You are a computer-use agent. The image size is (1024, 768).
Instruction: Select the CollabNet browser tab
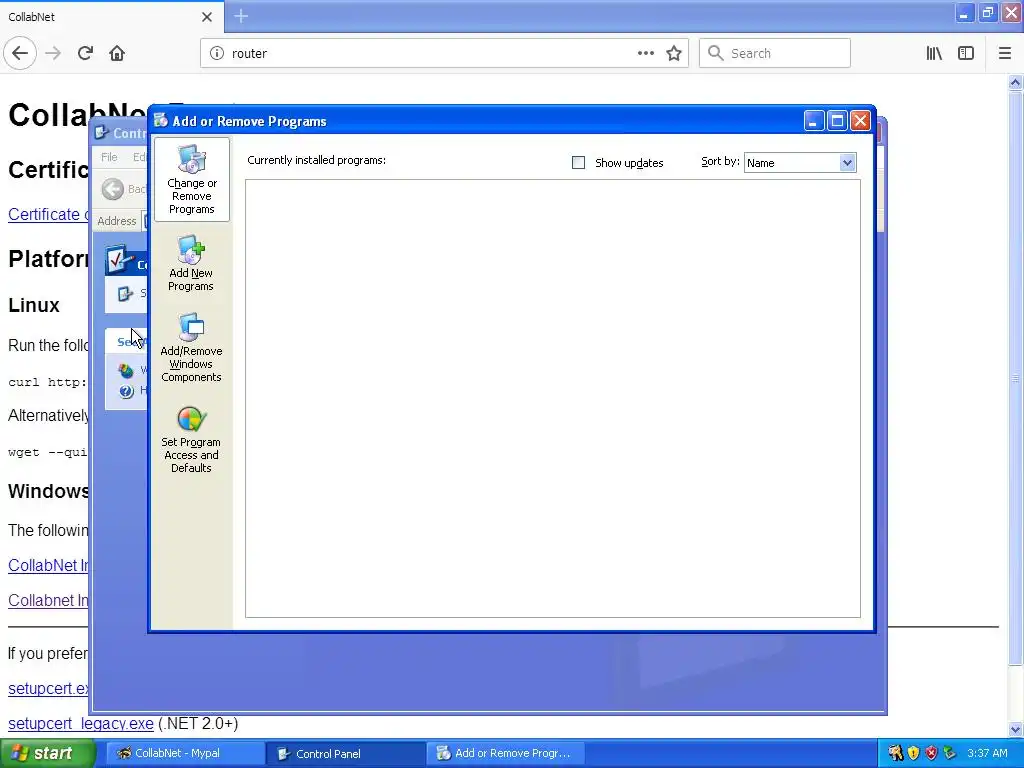click(111, 17)
